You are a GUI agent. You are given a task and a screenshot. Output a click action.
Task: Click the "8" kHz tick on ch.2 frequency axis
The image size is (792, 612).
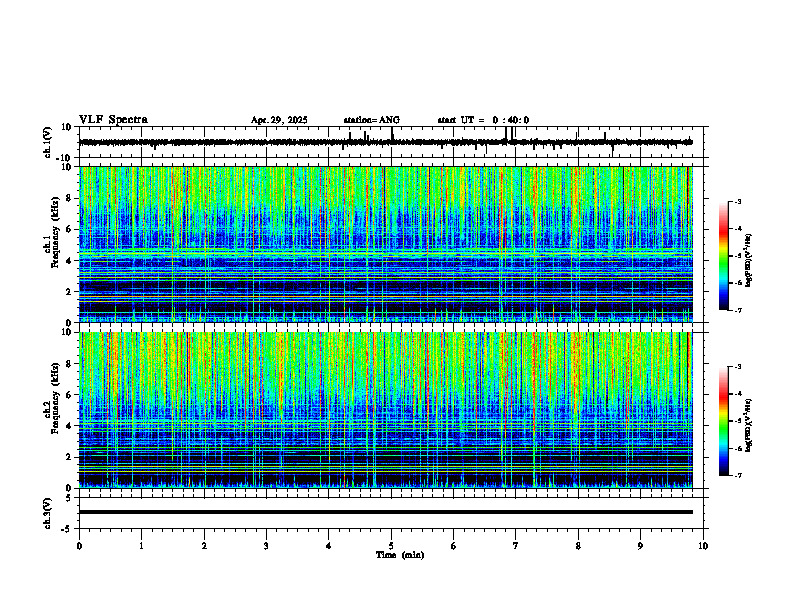click(69, 364)
